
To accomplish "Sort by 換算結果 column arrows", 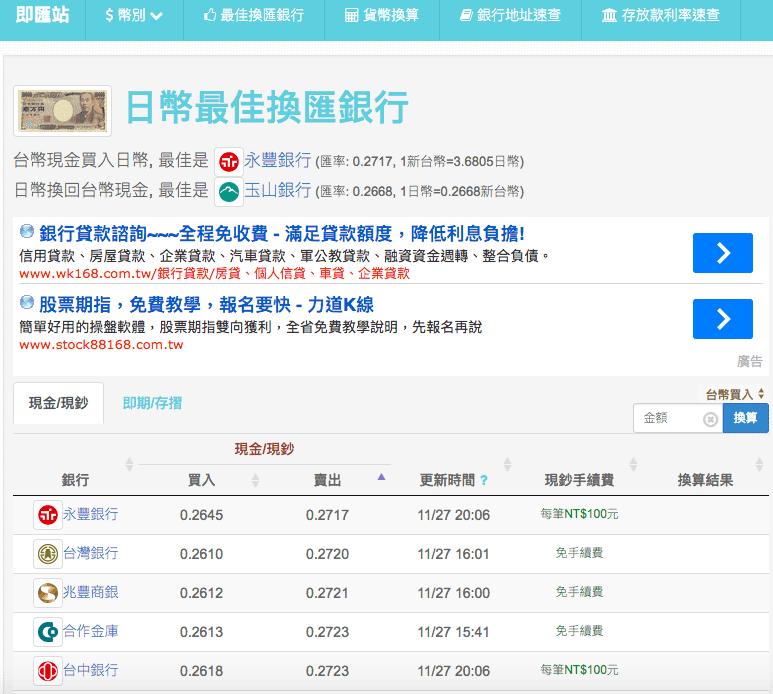I will click(x=759, y=464).
